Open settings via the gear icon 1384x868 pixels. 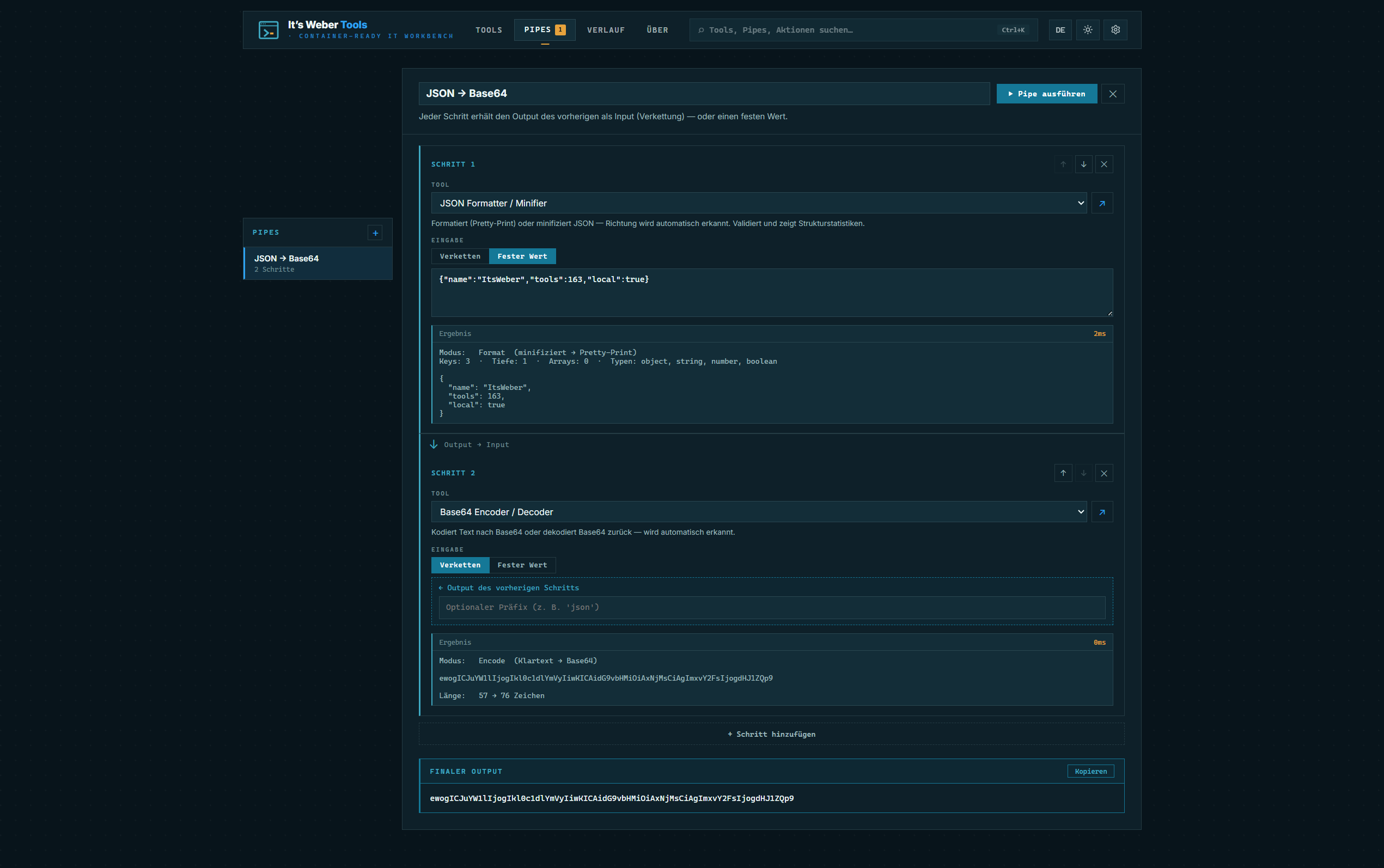coord(1115,30)
